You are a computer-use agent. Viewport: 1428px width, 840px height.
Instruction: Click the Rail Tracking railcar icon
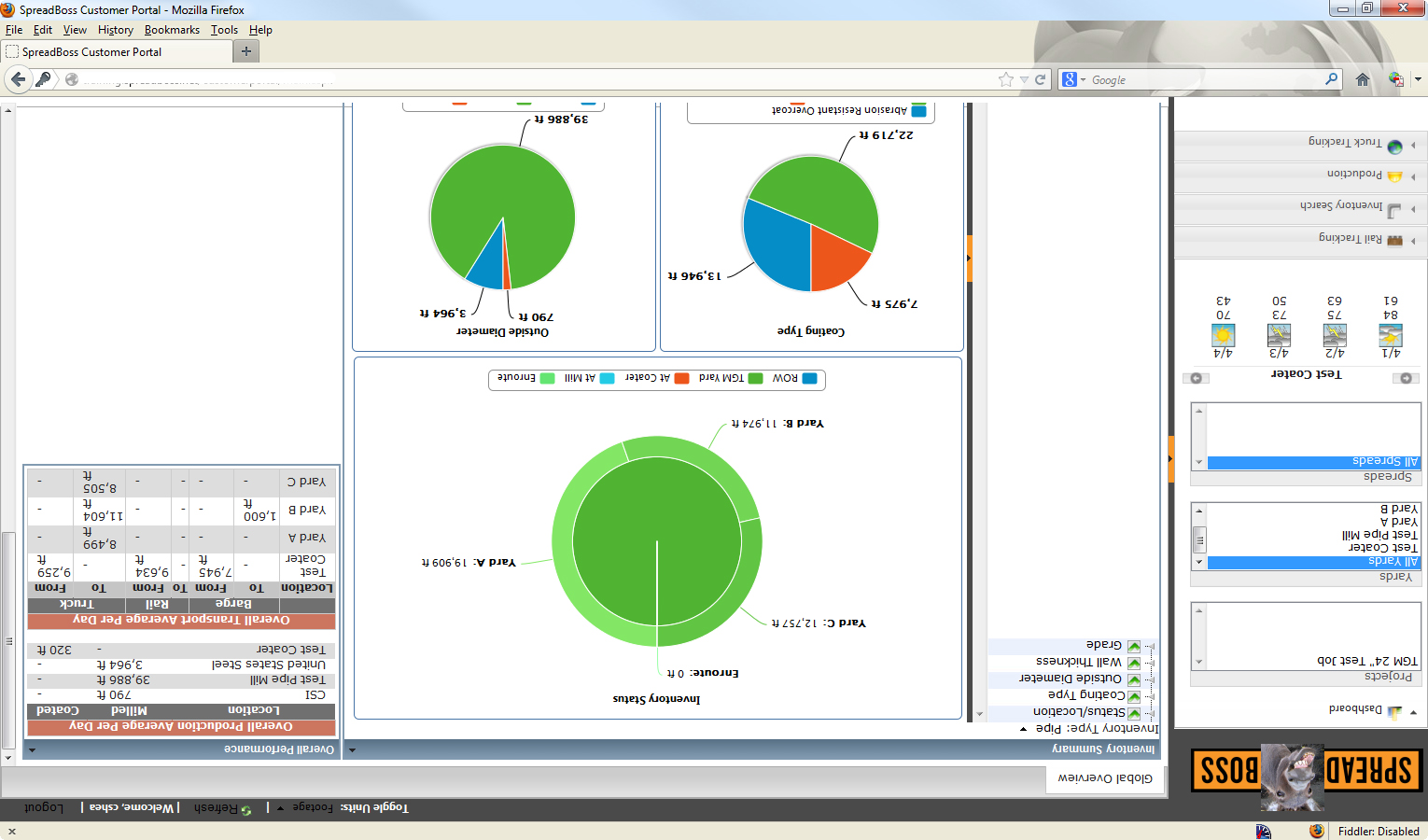[x=1395, y=240]
